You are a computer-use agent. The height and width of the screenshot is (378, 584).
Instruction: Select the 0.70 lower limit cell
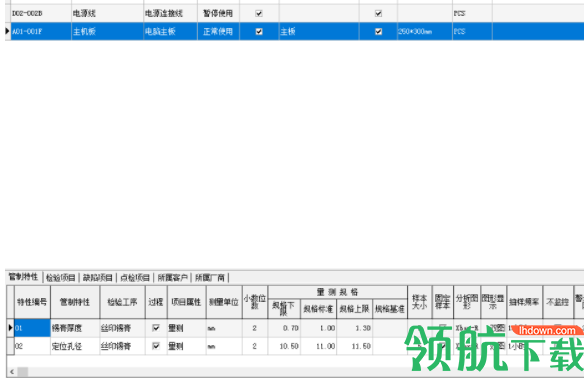[284, 328]
